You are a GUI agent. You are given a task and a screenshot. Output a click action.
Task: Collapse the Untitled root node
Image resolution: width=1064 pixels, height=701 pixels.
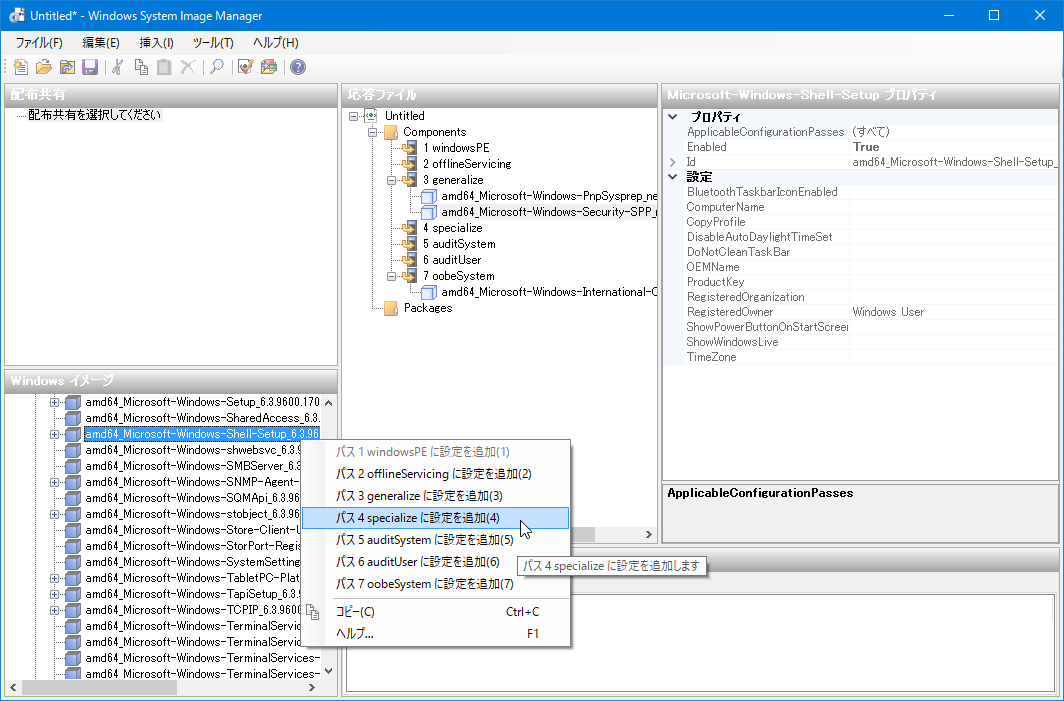[354, 116]
